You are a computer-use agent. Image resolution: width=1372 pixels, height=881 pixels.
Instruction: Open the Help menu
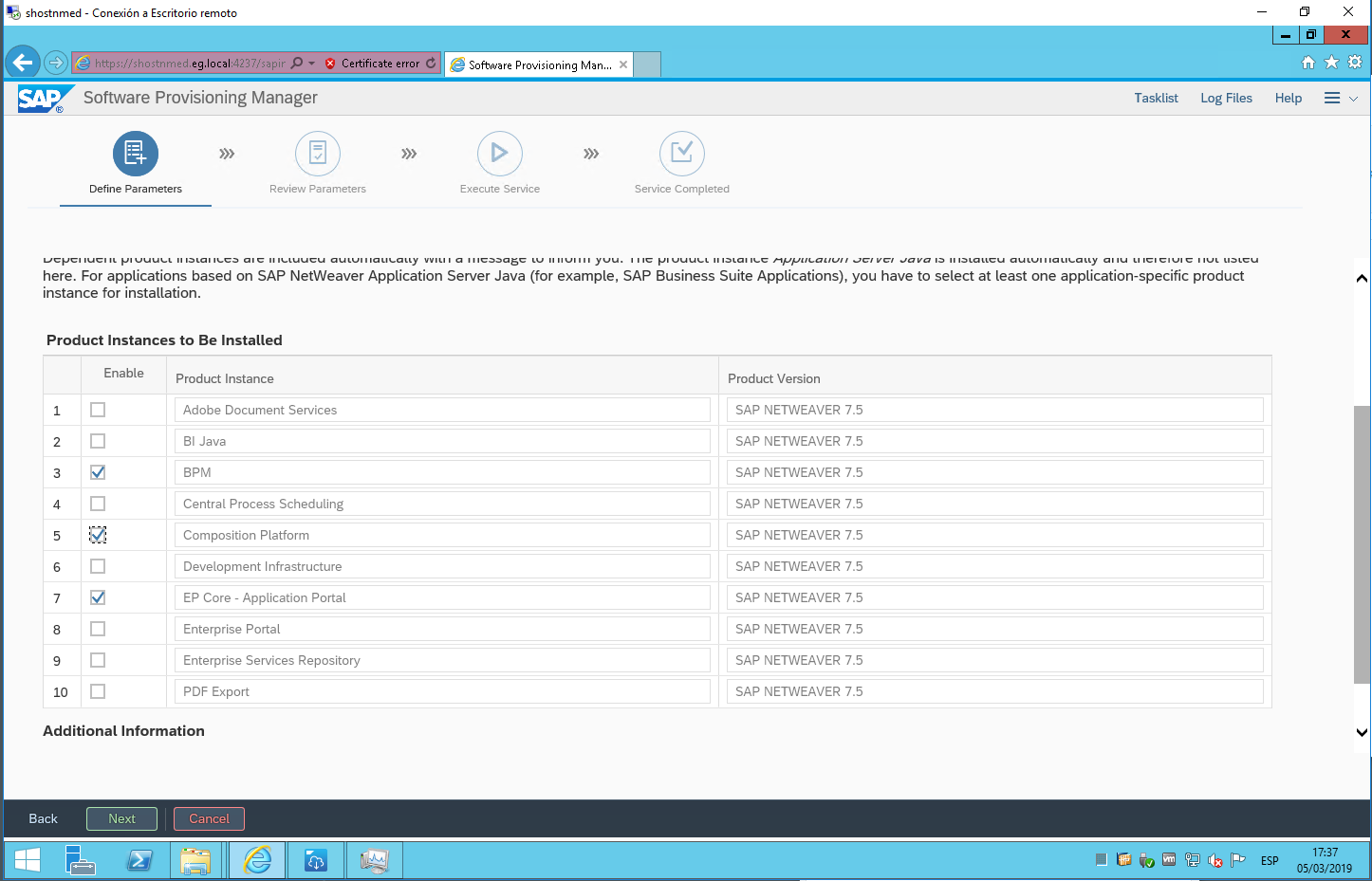point(1288,99)
